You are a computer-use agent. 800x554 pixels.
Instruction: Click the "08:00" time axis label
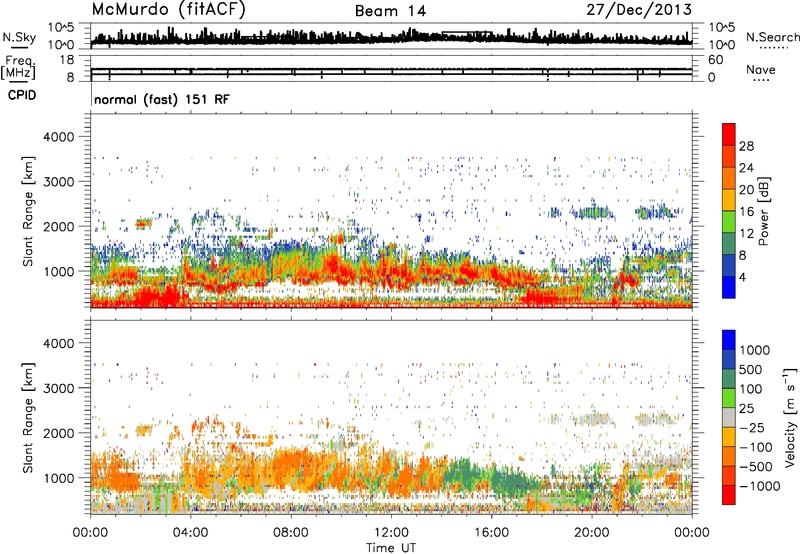click(291, 533)
